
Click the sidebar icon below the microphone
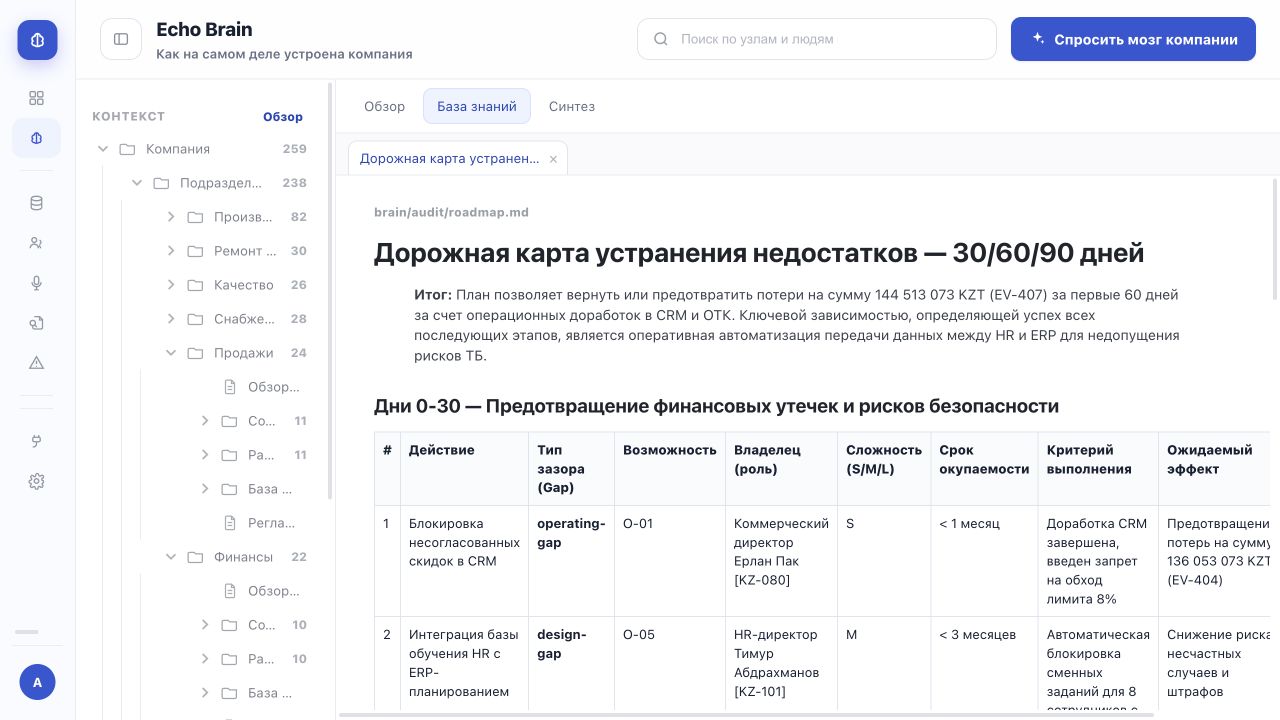pos(37,323)
